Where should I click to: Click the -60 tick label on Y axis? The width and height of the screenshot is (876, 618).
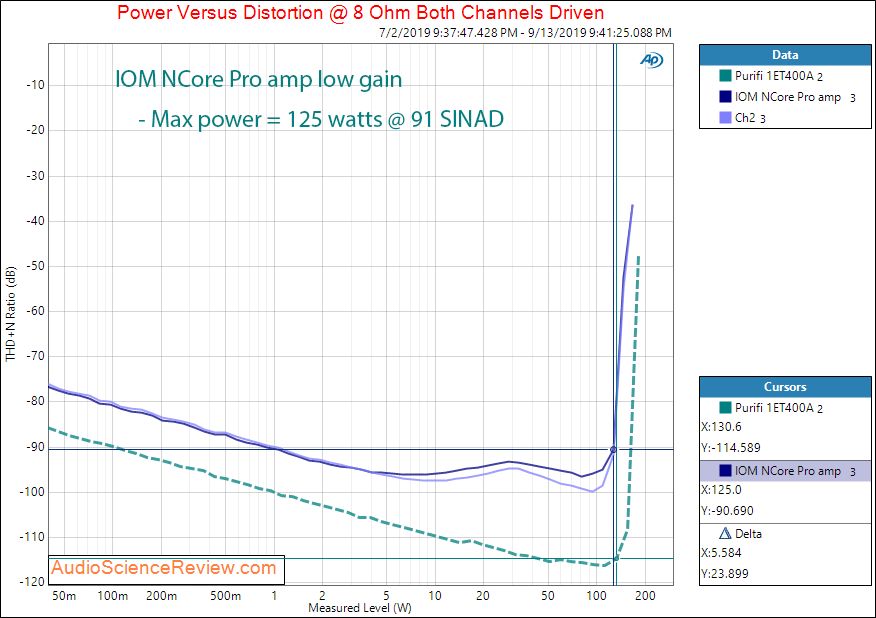pyautogui.click(x=35, y=311)
